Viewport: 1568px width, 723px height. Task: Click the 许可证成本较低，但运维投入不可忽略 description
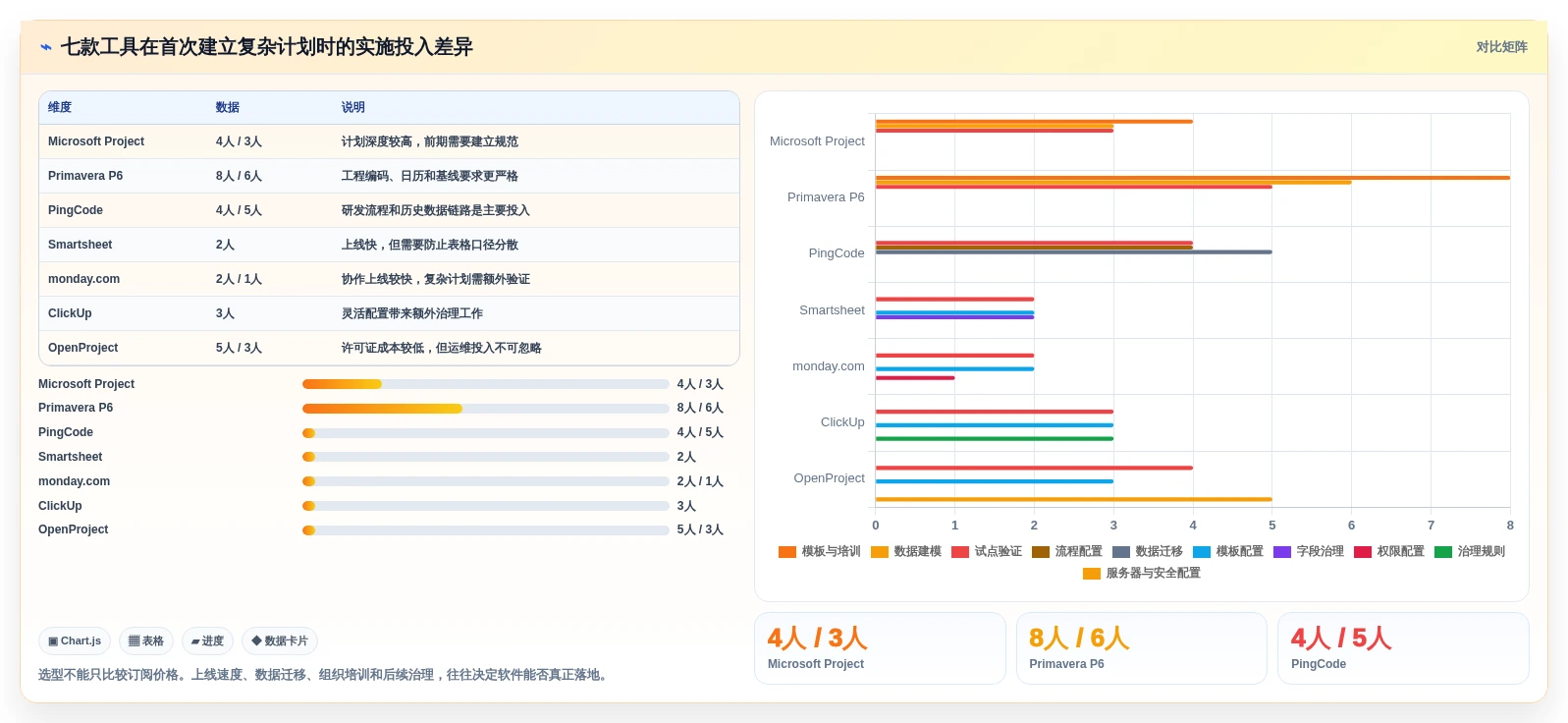(x=442, y=348)
